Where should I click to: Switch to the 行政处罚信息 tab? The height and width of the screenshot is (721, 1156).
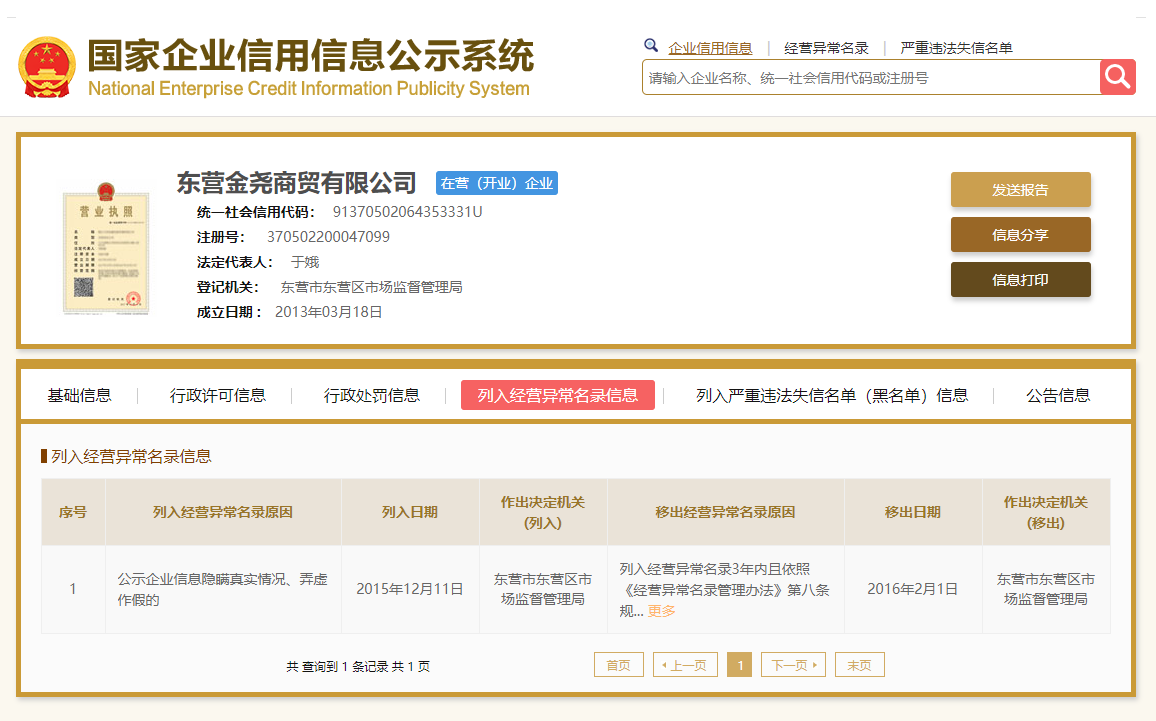coord(372,396)
